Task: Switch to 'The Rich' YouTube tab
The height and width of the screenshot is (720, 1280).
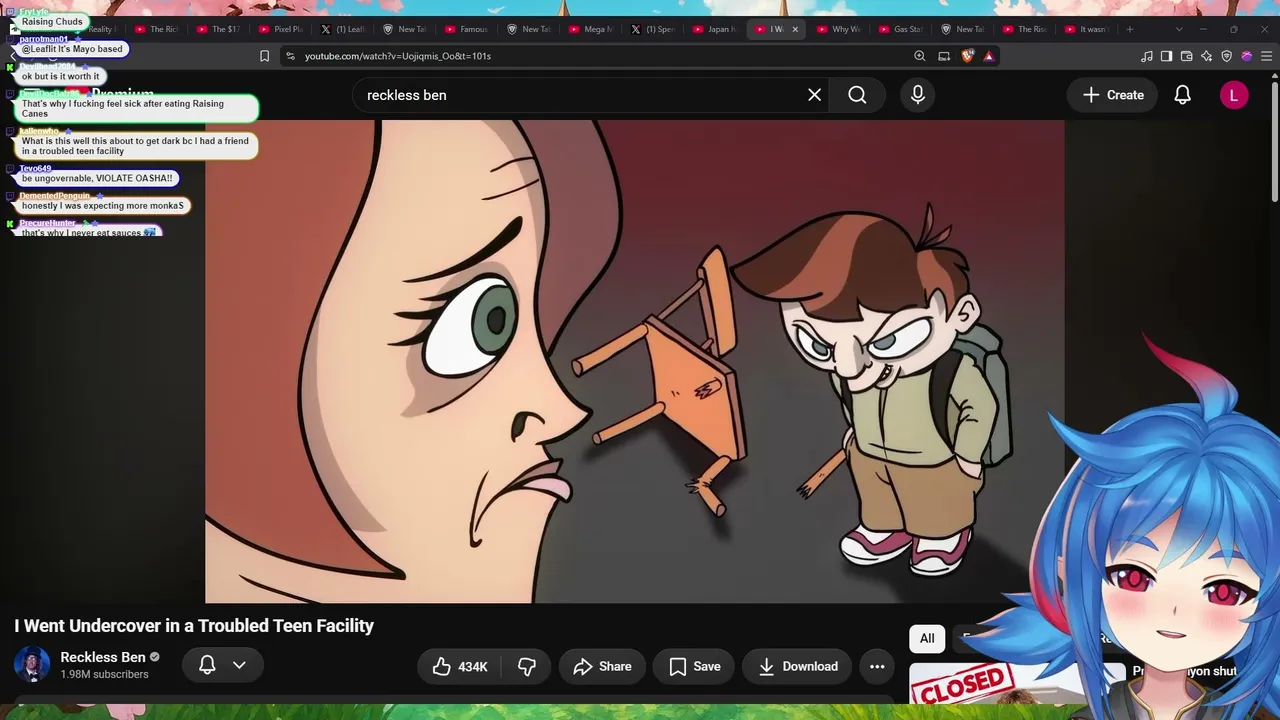Action: [156, 29]
